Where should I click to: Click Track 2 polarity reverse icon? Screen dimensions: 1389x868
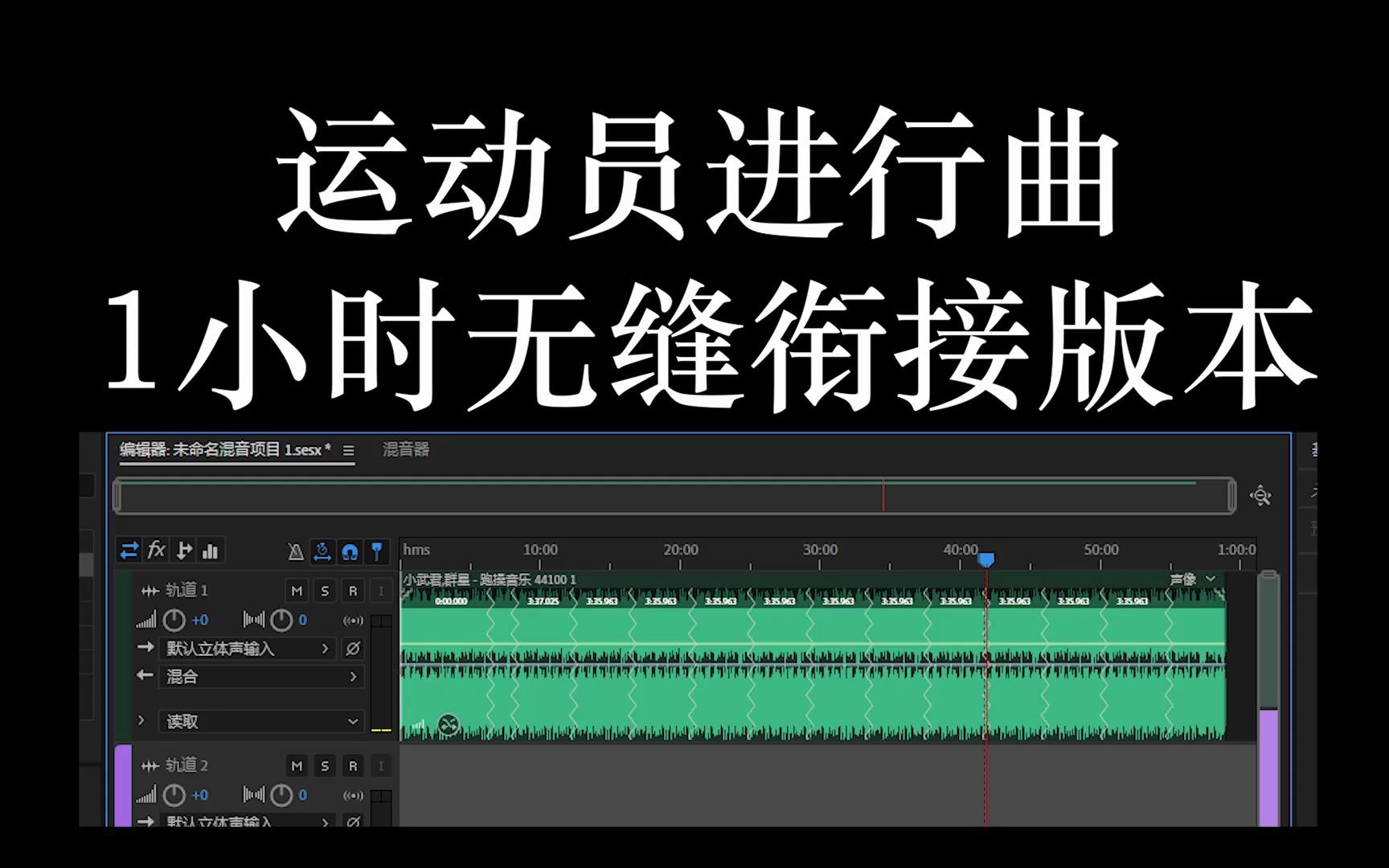pos(353,821)
